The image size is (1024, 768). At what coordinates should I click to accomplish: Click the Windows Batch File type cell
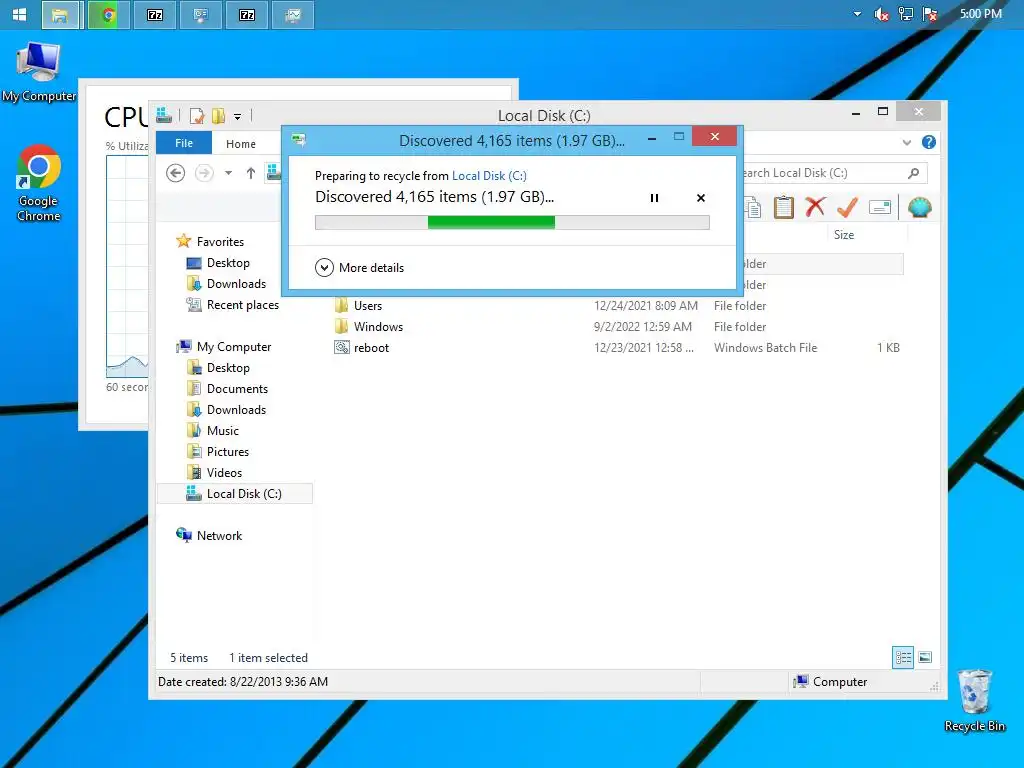[x=765, y=348]
